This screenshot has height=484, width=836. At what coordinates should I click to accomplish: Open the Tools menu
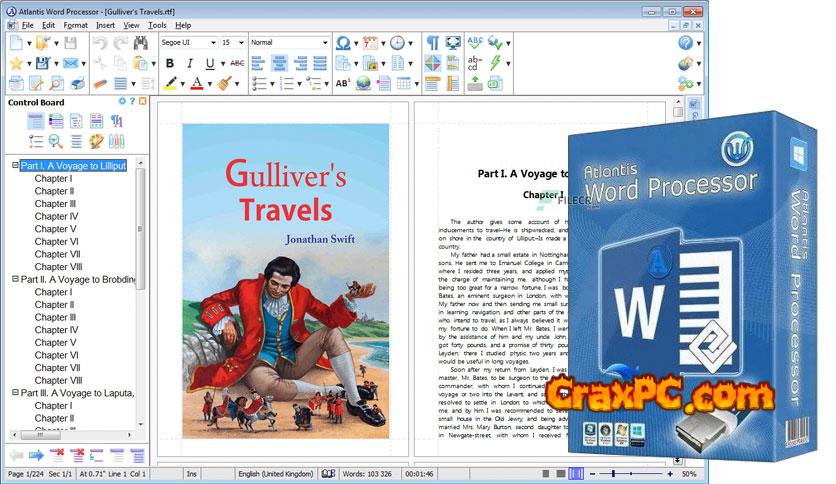click(x=157, y=24)
